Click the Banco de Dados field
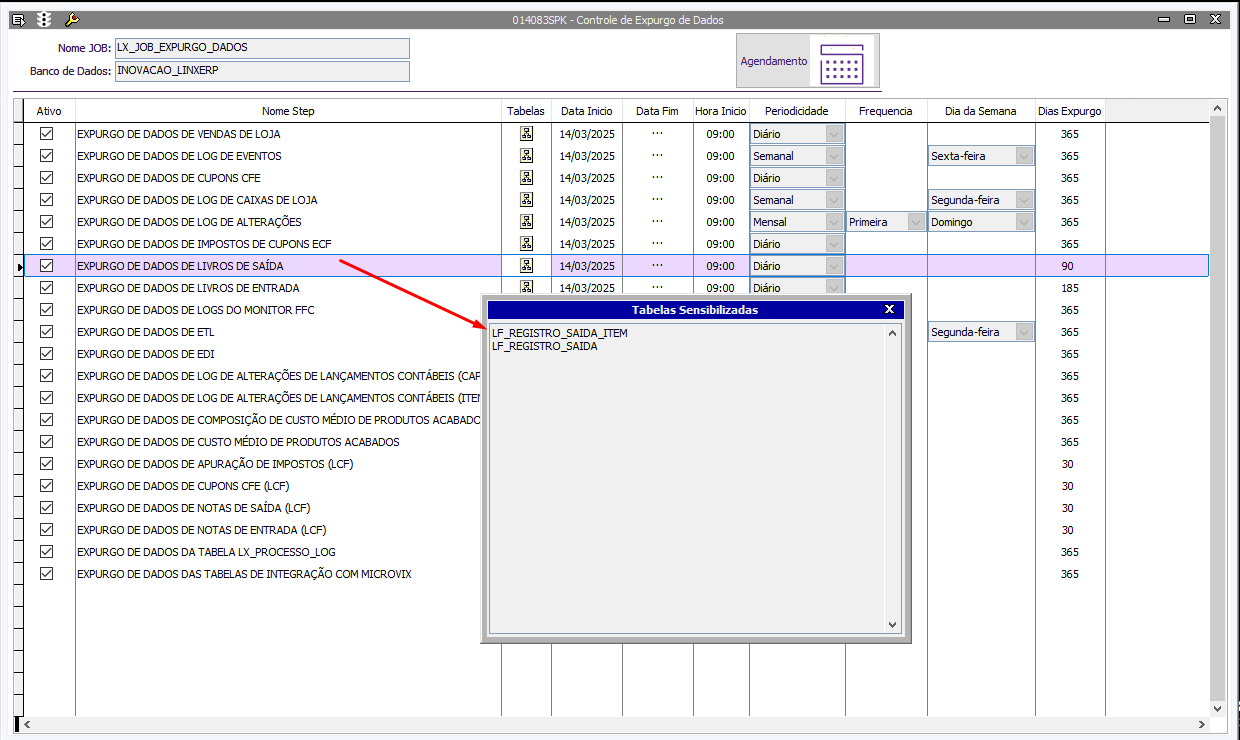 tap(262, 71)
